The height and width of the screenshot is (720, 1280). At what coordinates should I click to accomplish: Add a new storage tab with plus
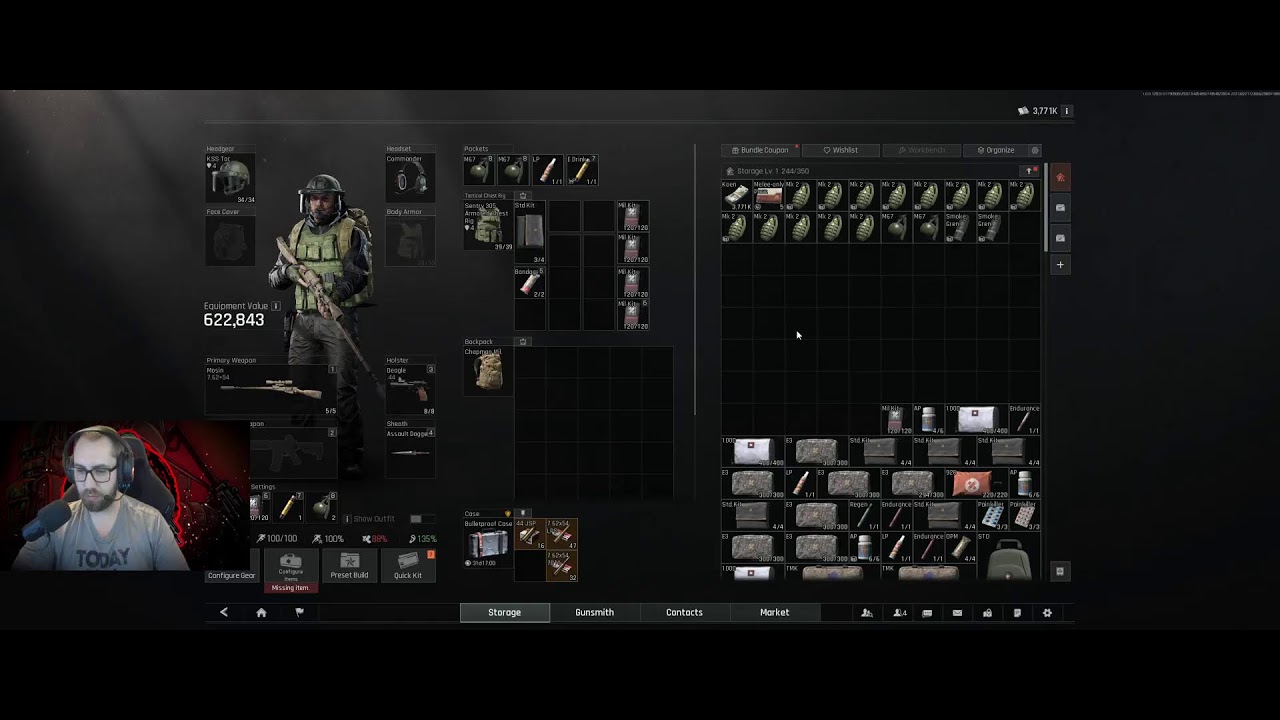pyautogui.click(x=1060, y=265)
